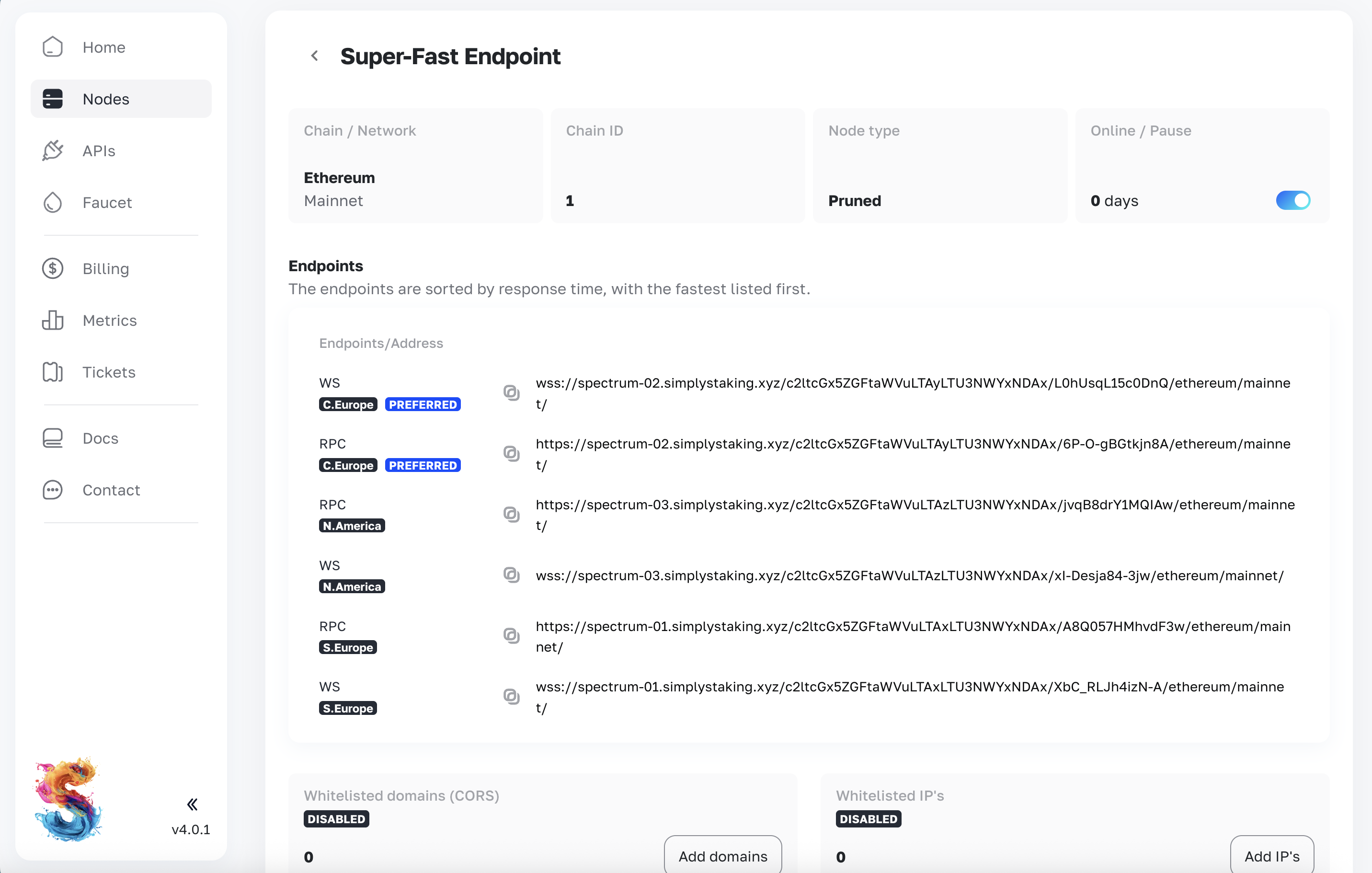Click the Docs book icon
This screenshot has width=1372, height=873.
point(52,438)
